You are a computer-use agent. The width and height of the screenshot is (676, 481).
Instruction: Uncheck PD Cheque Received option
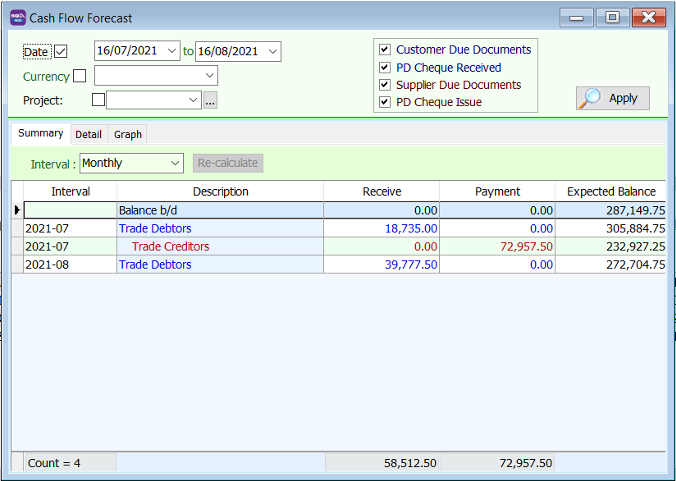click(x=384, y=68)
